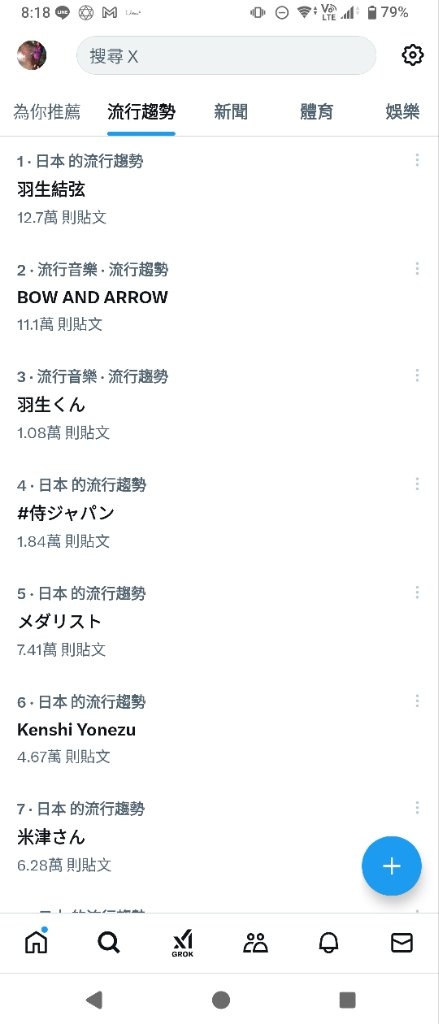Tap the Android back navigation button

pyautogui.click(x=95, y=999)
